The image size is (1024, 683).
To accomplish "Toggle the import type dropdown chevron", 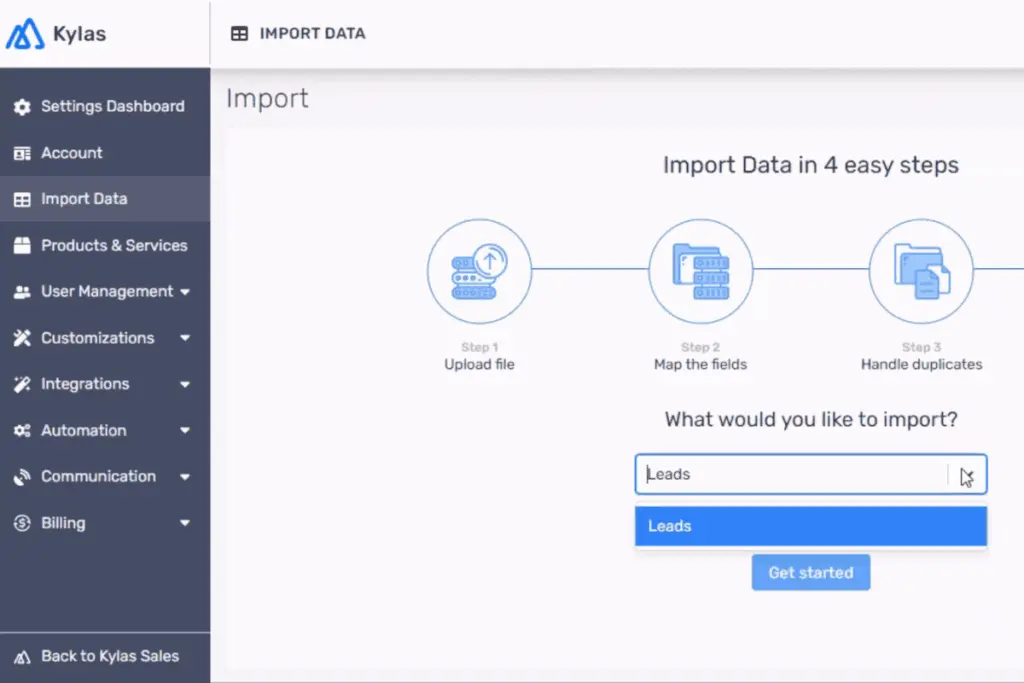I will (967, 475).
